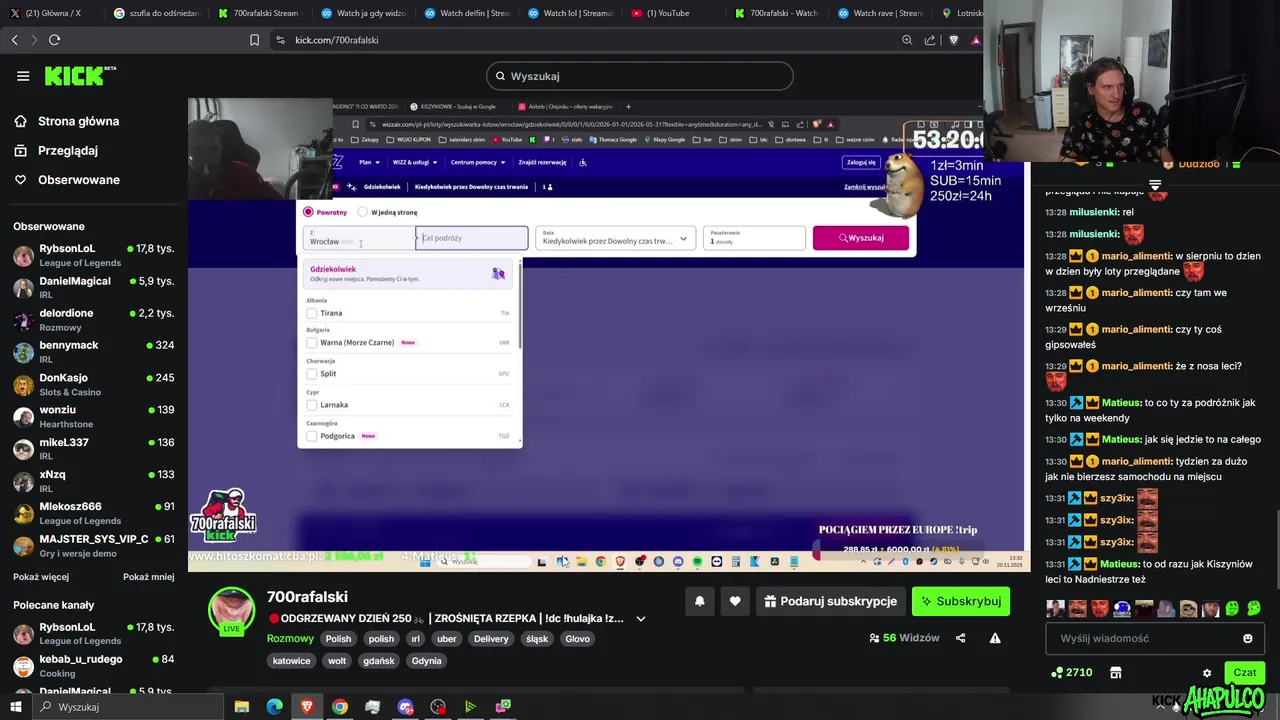This screenshot has width=1280, height=720.
Task: Go to Strona główna in sidebar
Action: (78, 121)
